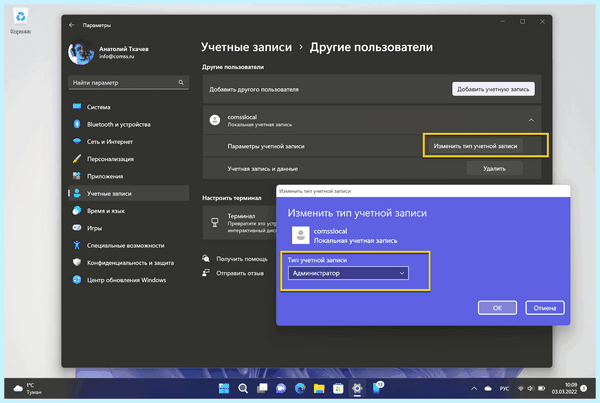The image size is (600, 403).
Task: Open the Windows Start menu
Action: [x=224, y=388]
